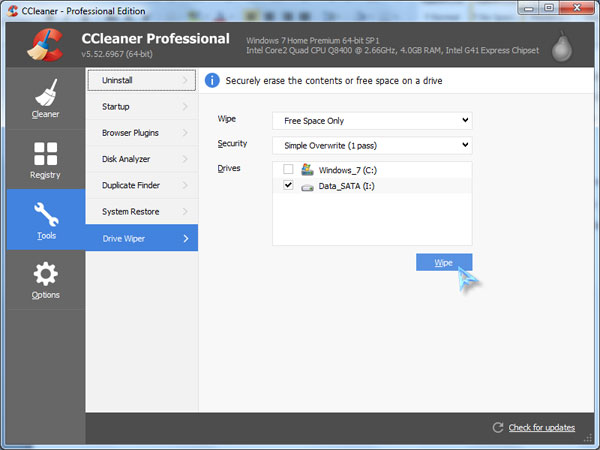Select the Tools wrench section

point(46,220)
